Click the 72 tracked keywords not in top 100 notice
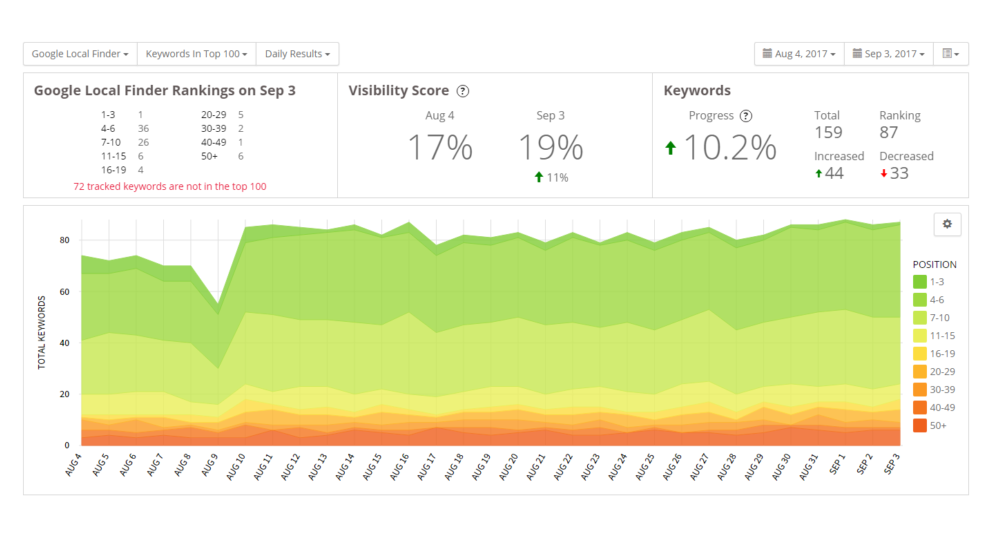The height and width of the screenshot is (553, 987). [169, 187]
